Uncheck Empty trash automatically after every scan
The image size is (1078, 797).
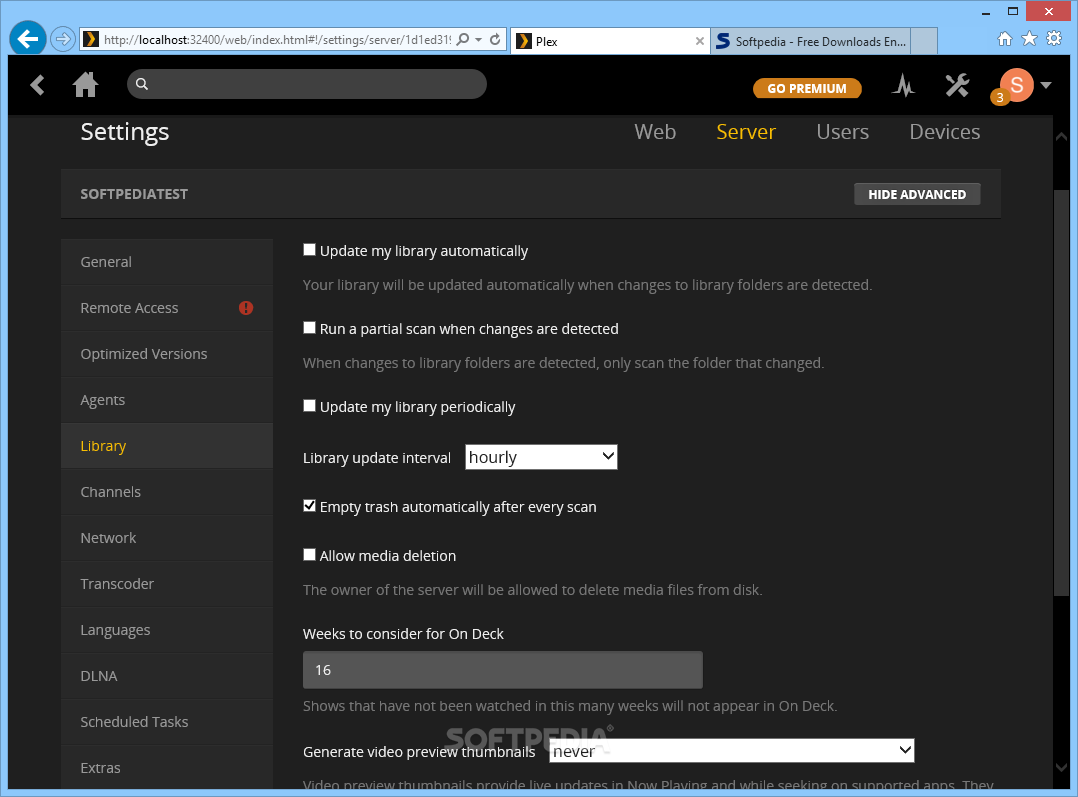(309, 506)
